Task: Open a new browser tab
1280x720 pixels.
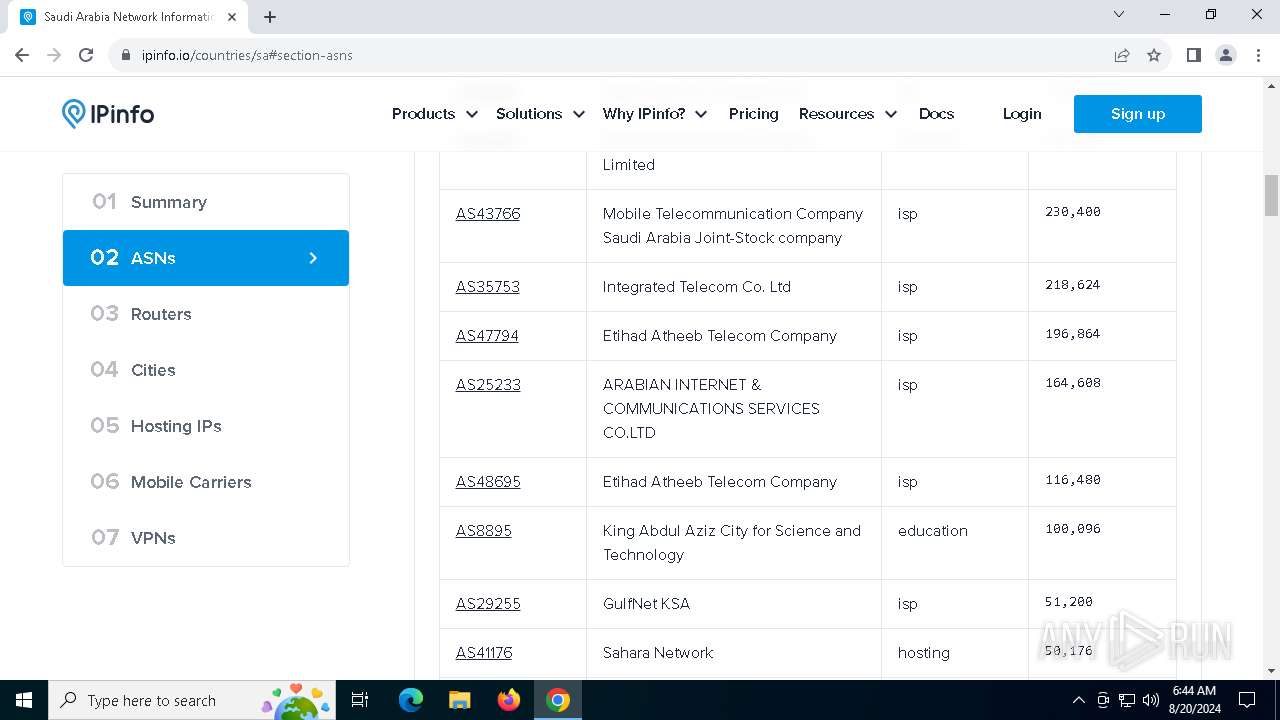Action: (x=270, y=17)
